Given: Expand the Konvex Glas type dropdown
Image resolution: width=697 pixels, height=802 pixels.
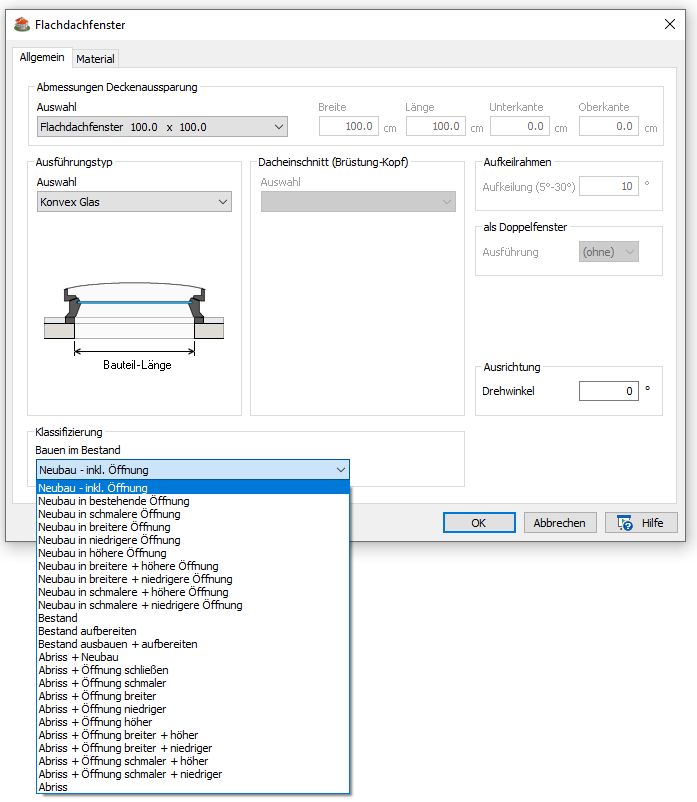Looking at the screenshot, I should point(134,202).
